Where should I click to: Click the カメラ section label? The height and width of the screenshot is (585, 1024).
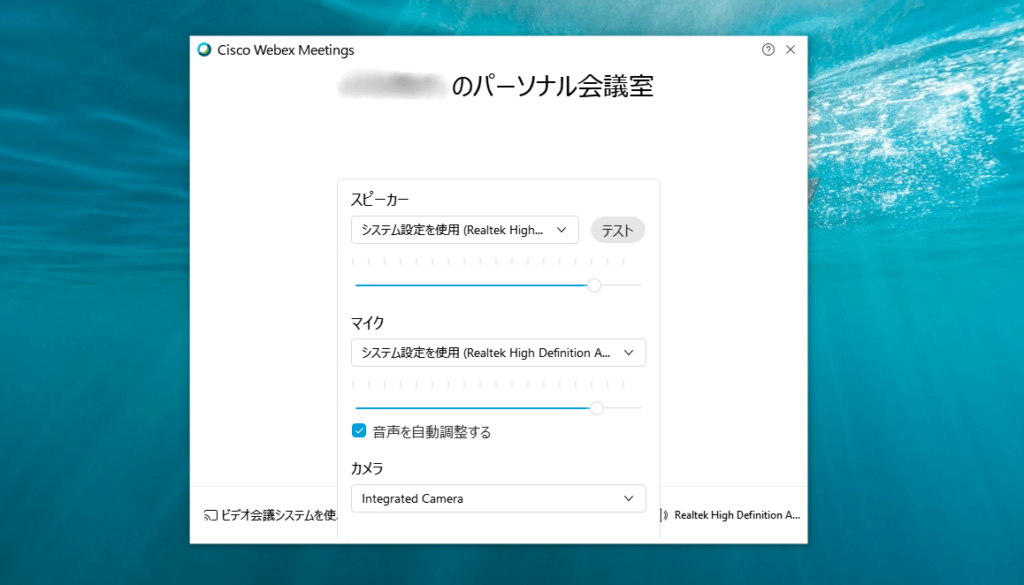coord(367,468)
